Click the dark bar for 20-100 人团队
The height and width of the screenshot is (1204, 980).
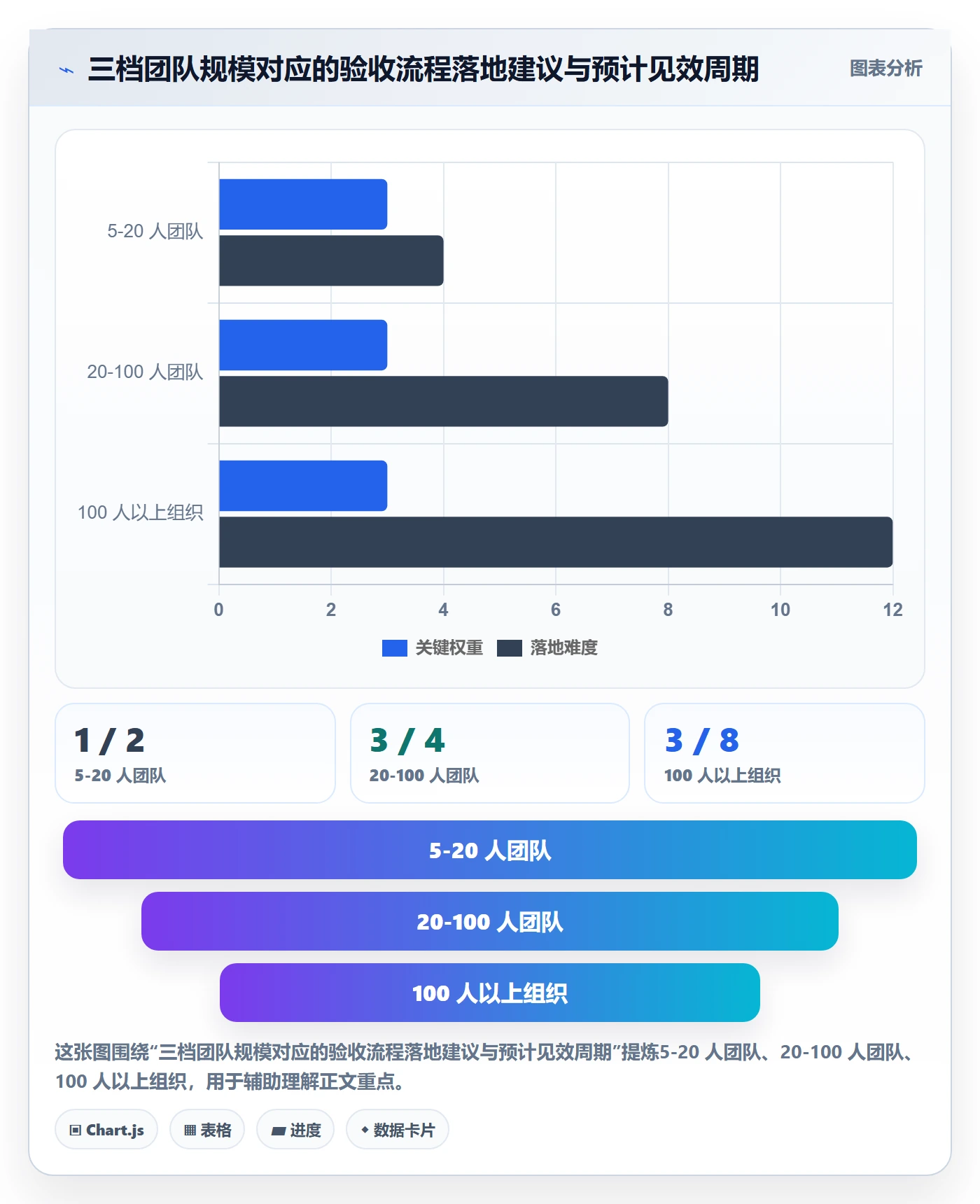[444, 401]
